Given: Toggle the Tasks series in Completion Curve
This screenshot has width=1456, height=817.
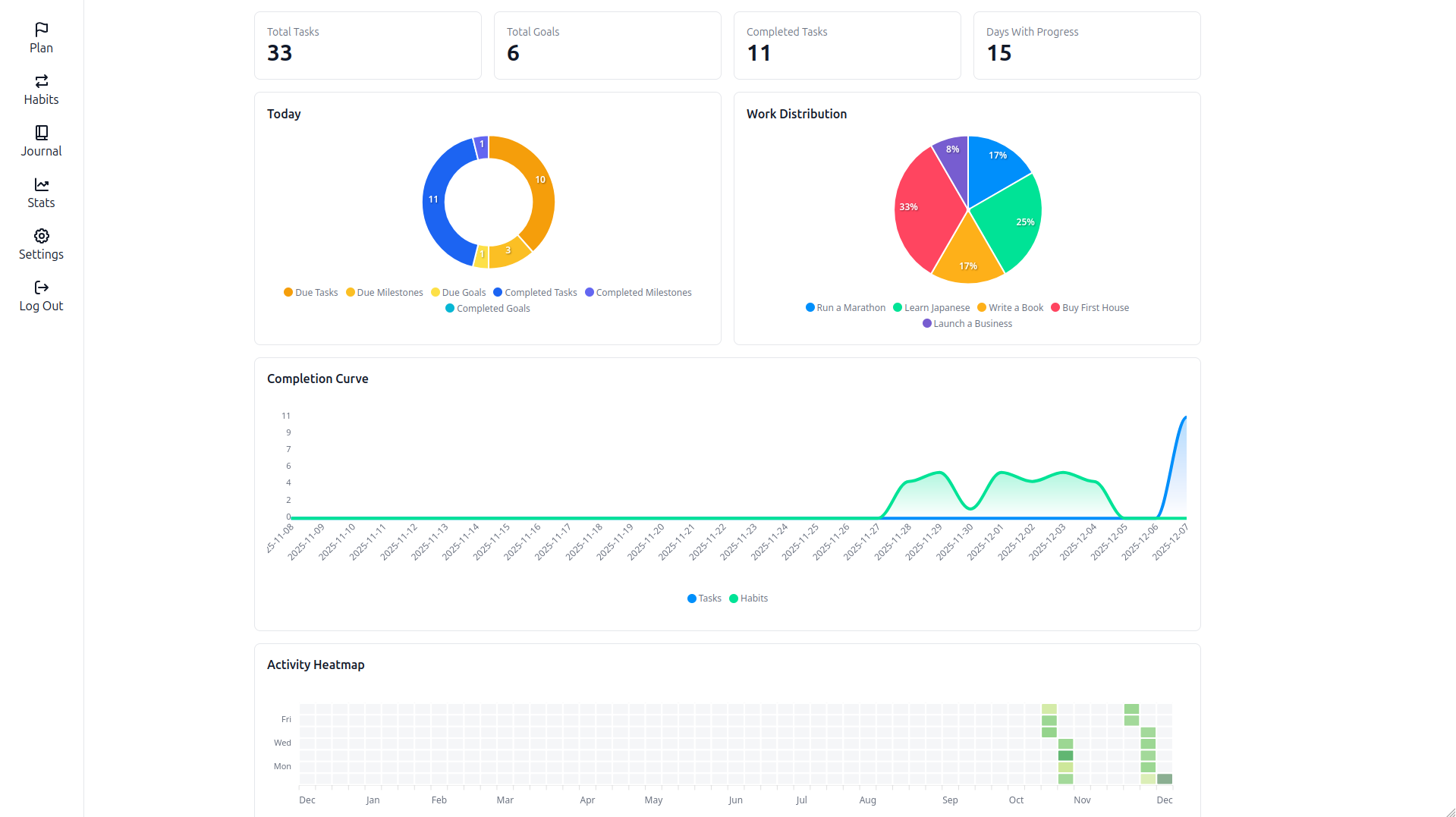Looking at the screenshot, I should click(x=703, y=599).
